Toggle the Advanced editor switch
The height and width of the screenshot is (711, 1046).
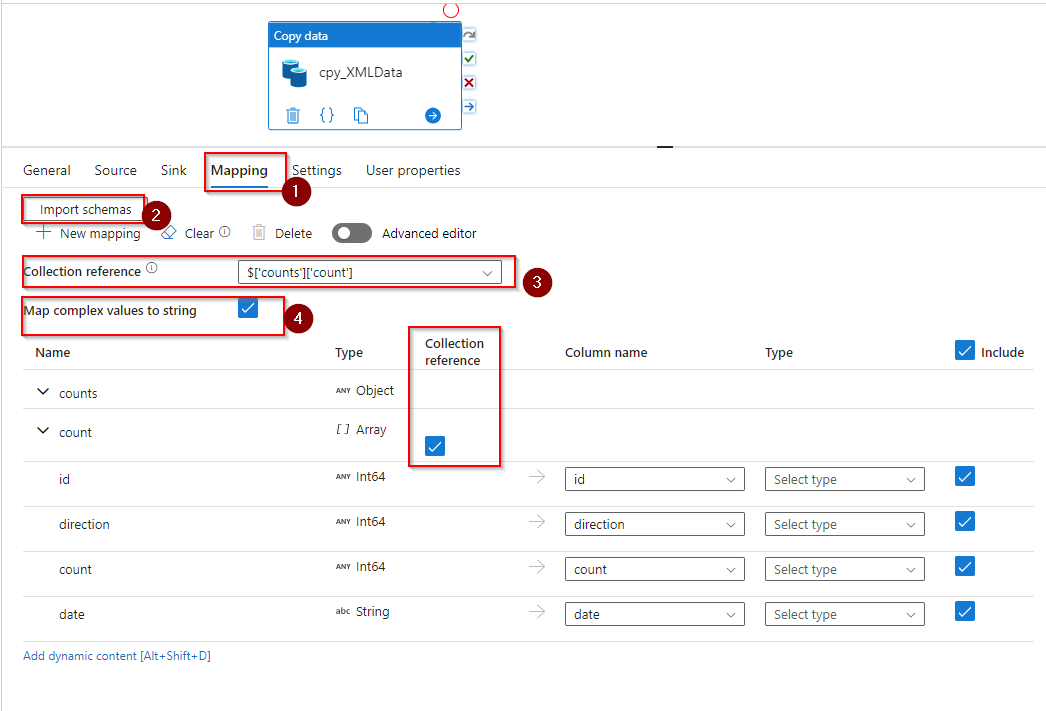click(x=352, y=233)
